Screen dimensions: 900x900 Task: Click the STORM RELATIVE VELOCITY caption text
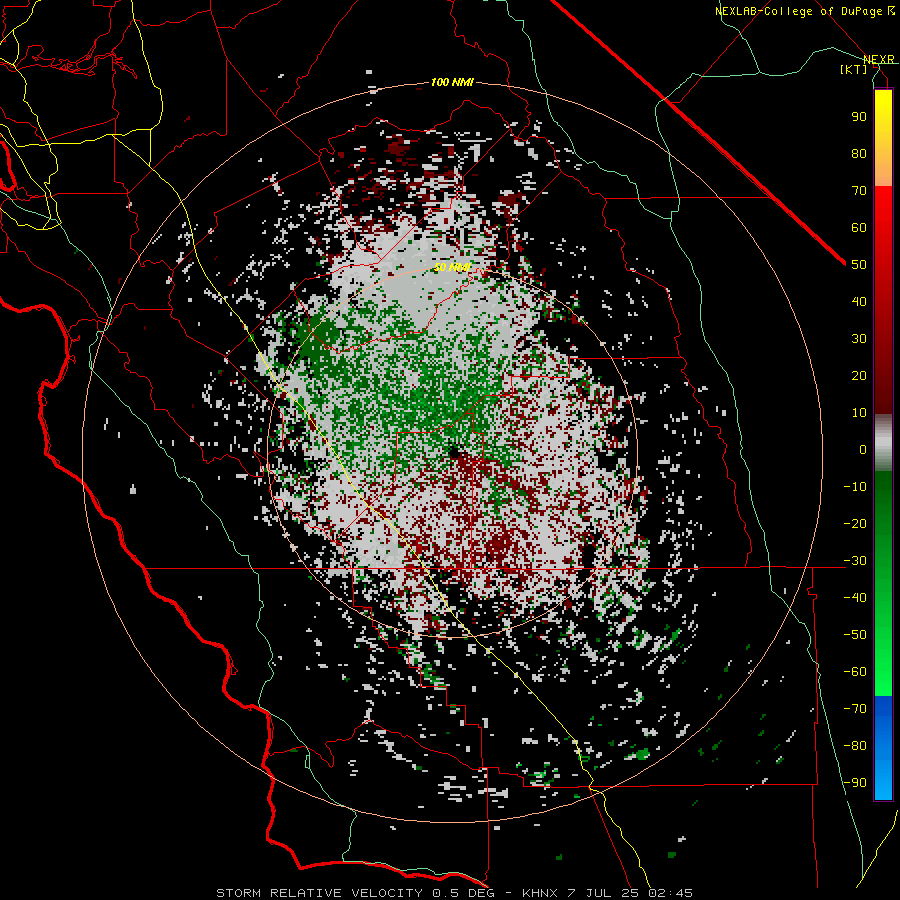tap(319, 893)
